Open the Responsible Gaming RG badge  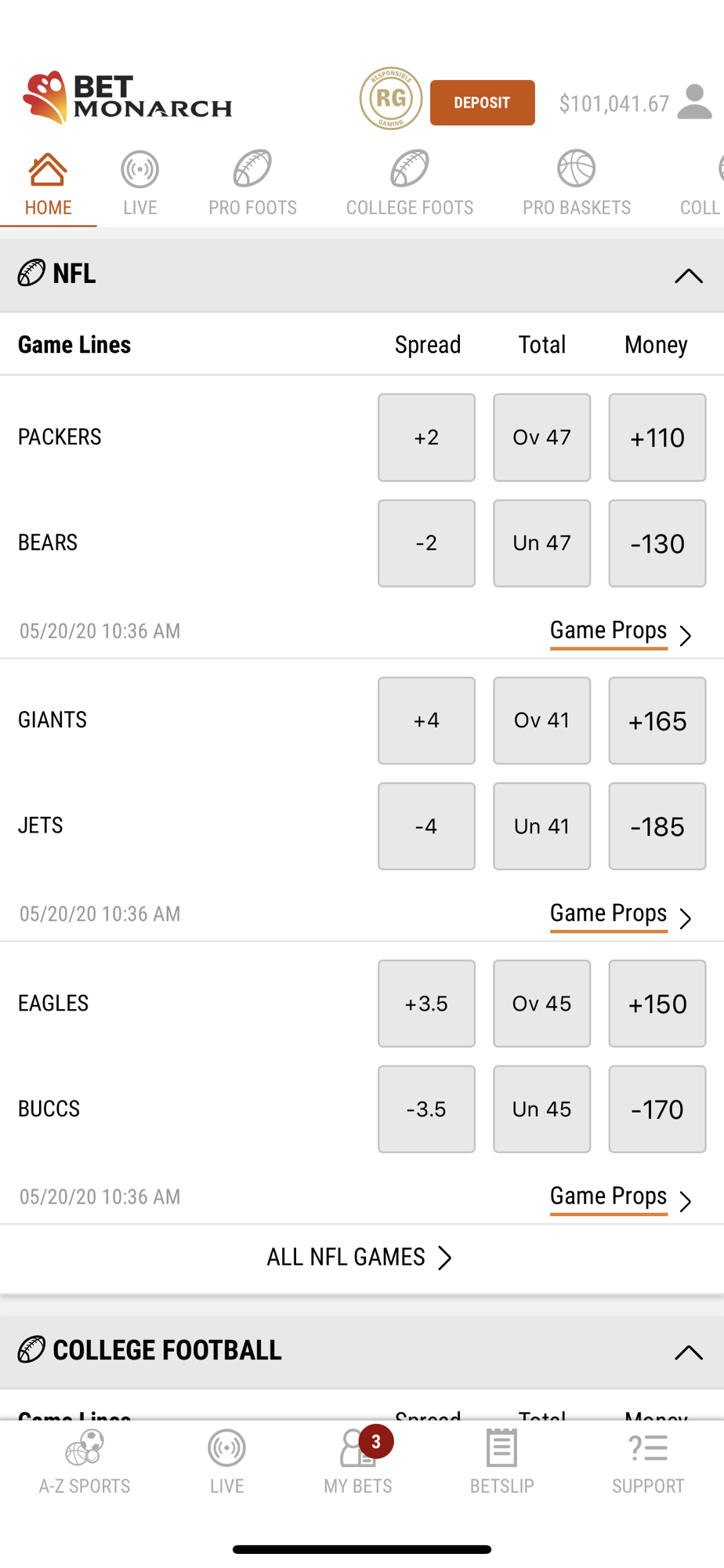click(391, 99)
